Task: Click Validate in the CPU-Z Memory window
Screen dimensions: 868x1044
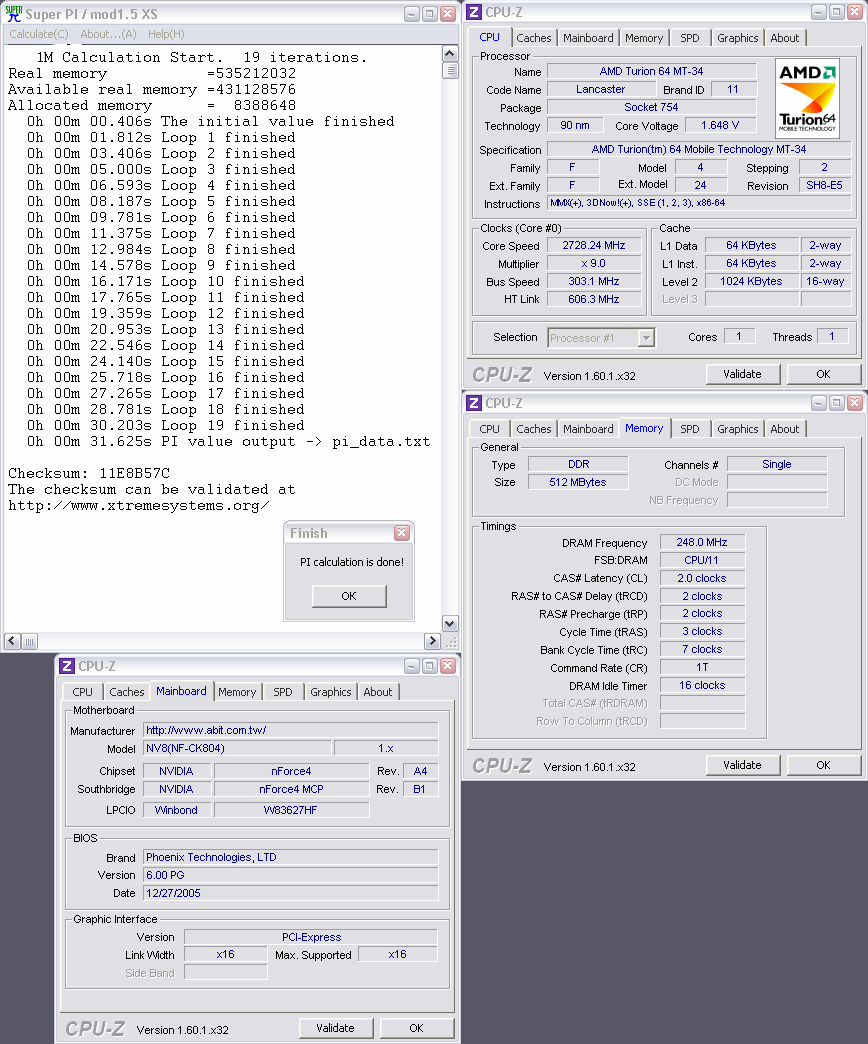Action: click(x=742, y=765)
